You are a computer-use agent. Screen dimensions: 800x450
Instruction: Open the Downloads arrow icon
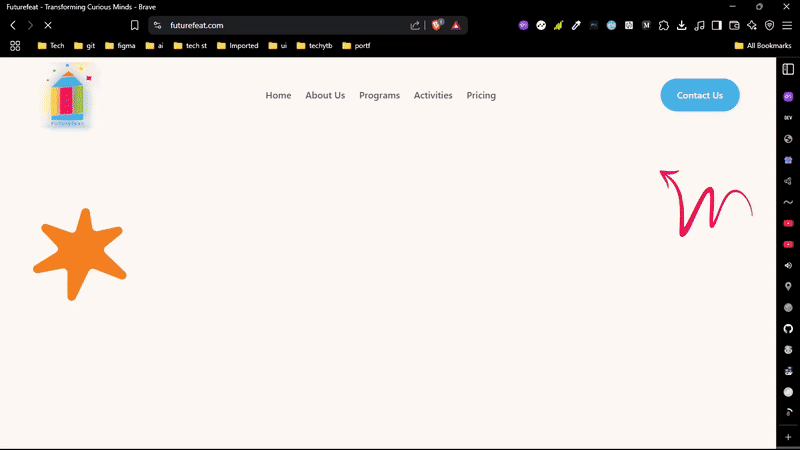click(681, 25)
